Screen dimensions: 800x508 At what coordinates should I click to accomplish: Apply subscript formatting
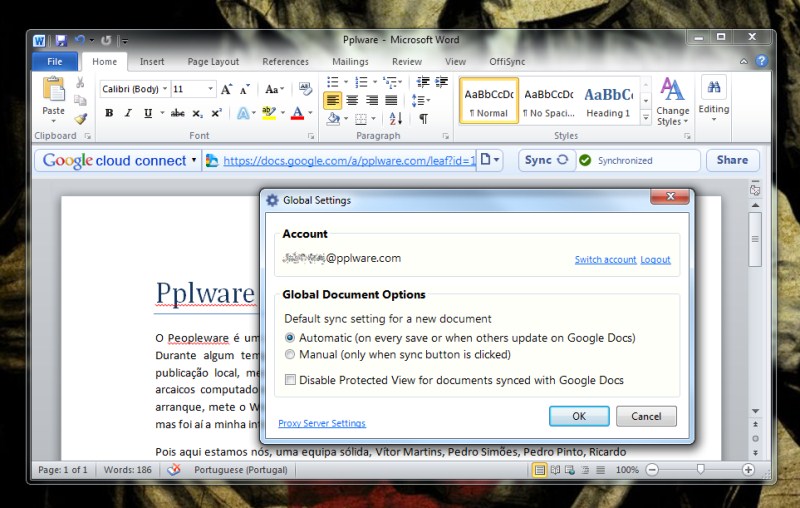pyautogui.click(x=197, y=113)
